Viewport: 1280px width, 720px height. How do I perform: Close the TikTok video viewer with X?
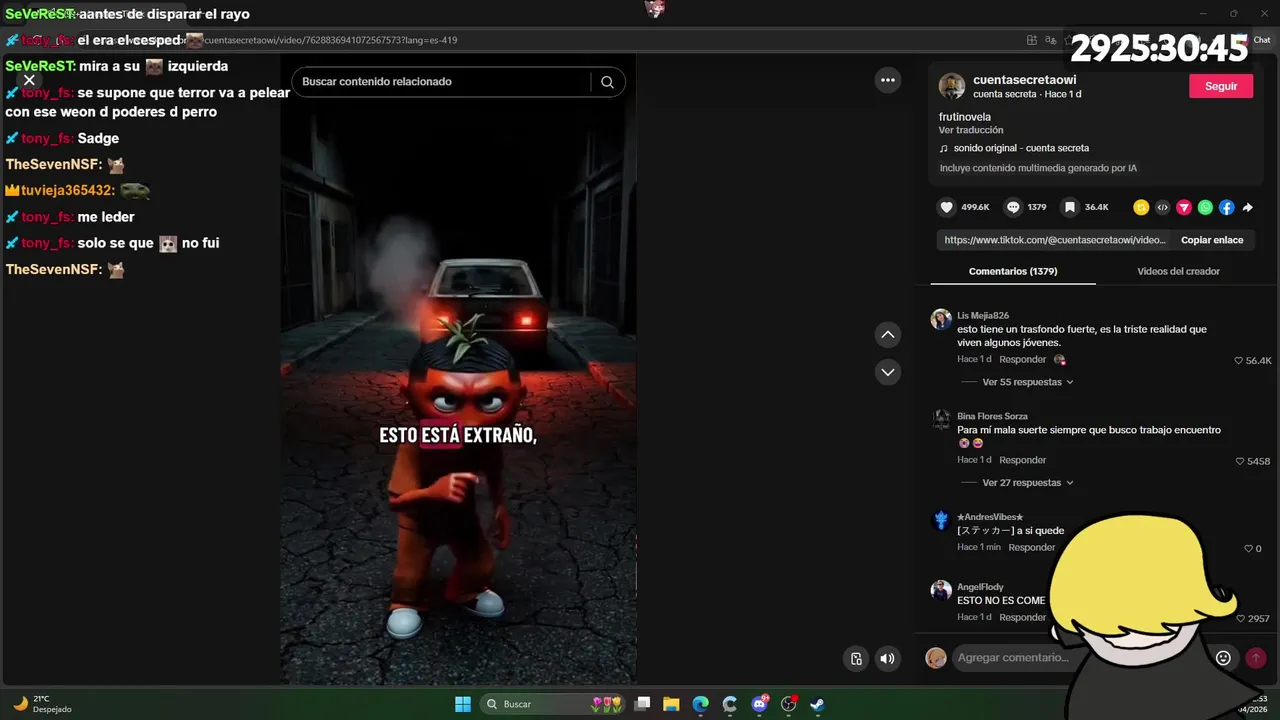coord(29,80)
